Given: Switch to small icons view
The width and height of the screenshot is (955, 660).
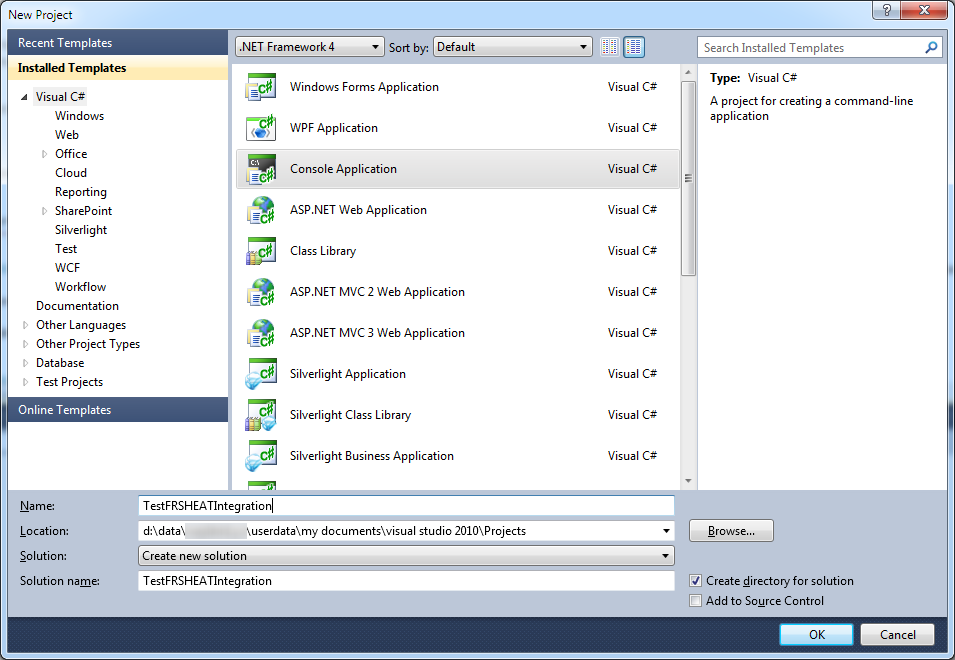Looking at the screenshot, I should pyautogui.click(x=610, y=47).
